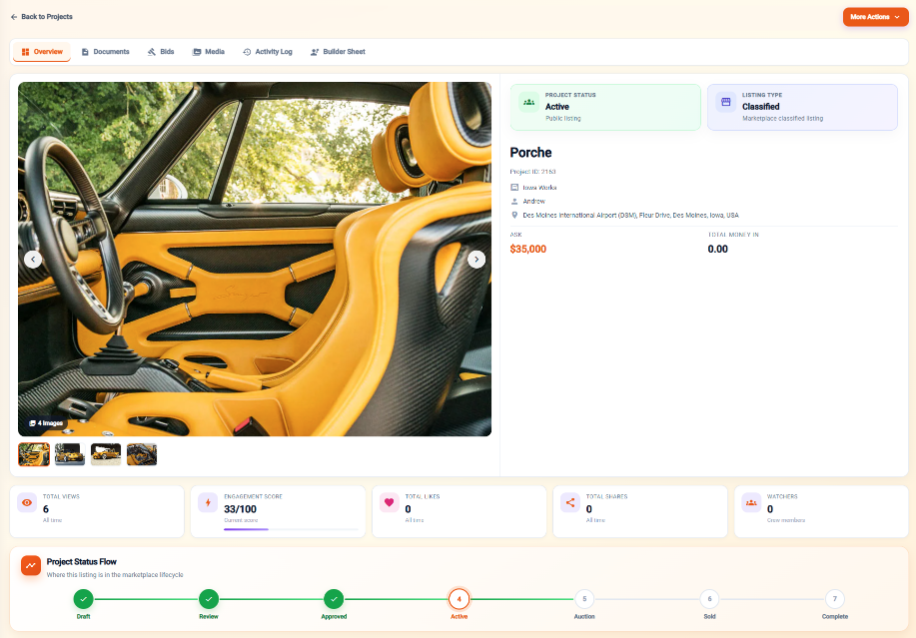This screenshot has height=638, width=916.
Task: Show the previous gallery image
Action: (33, 259)
